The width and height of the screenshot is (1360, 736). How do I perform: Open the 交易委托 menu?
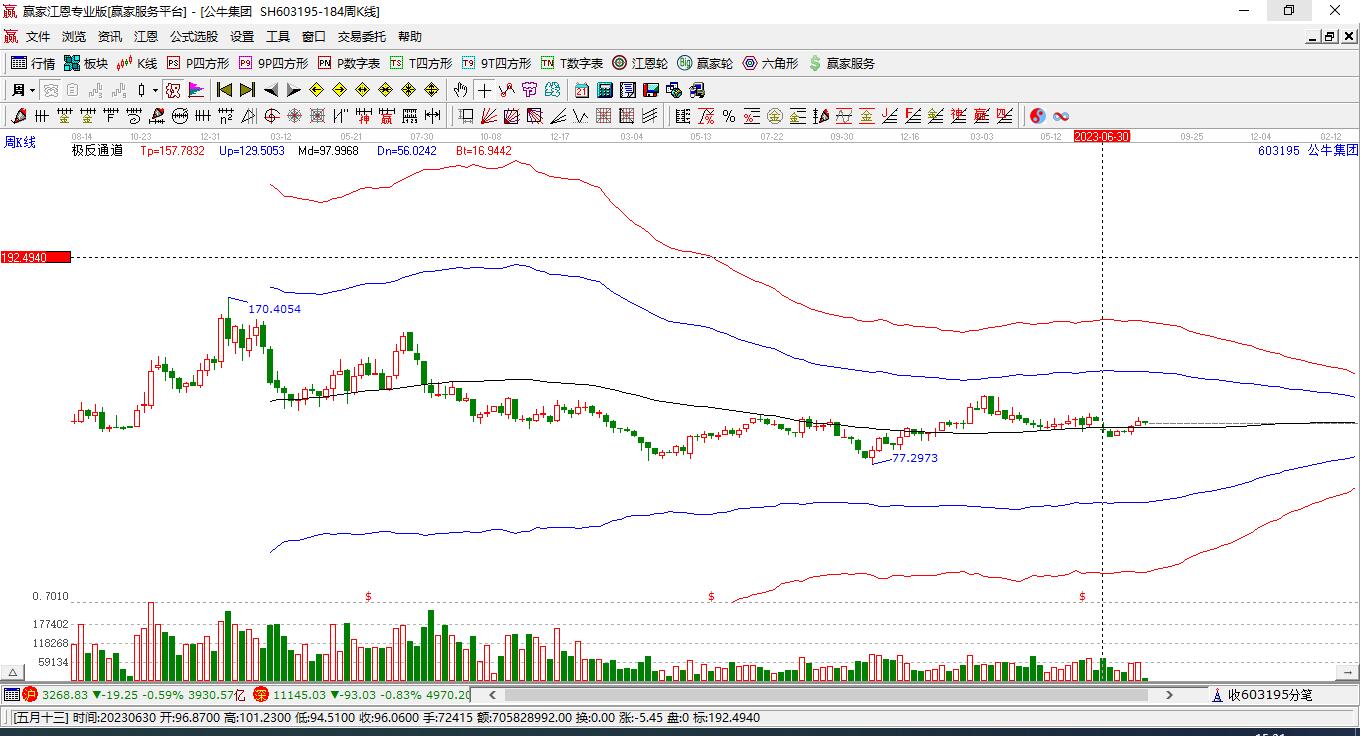click(x=362, y=37)
